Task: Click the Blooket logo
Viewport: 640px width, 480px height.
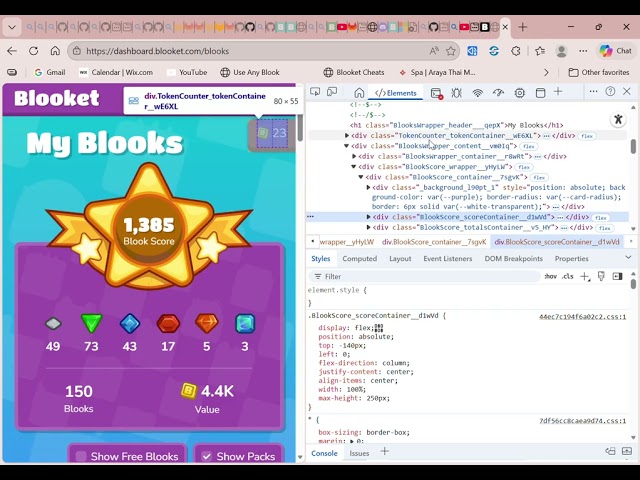Action: 57,98
